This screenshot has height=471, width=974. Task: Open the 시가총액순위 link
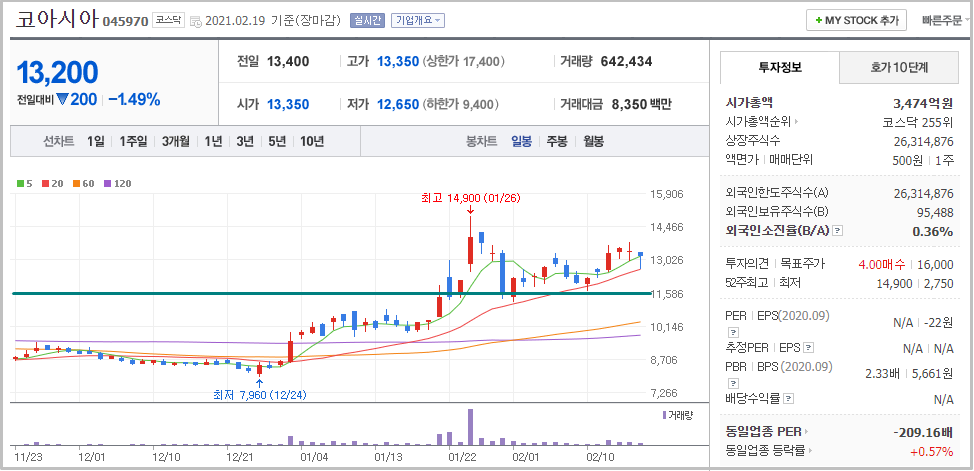tap(762, 121)
